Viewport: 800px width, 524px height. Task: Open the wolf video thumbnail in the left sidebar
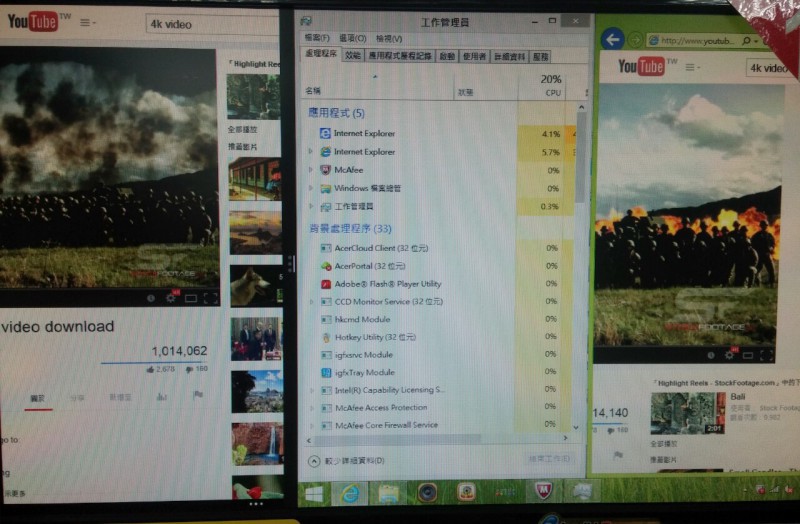click(x=256, y=286)
